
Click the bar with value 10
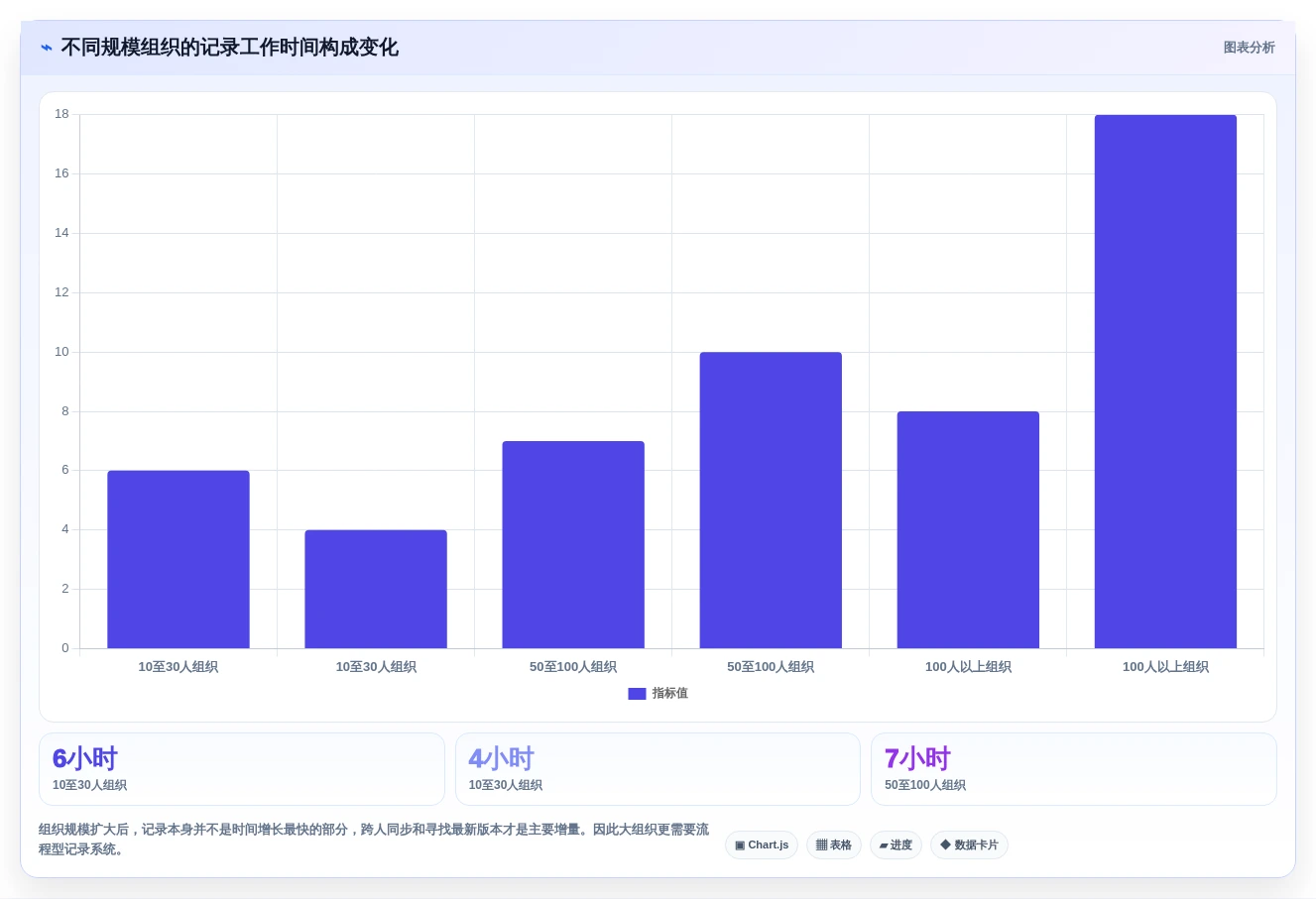point(771,501)
